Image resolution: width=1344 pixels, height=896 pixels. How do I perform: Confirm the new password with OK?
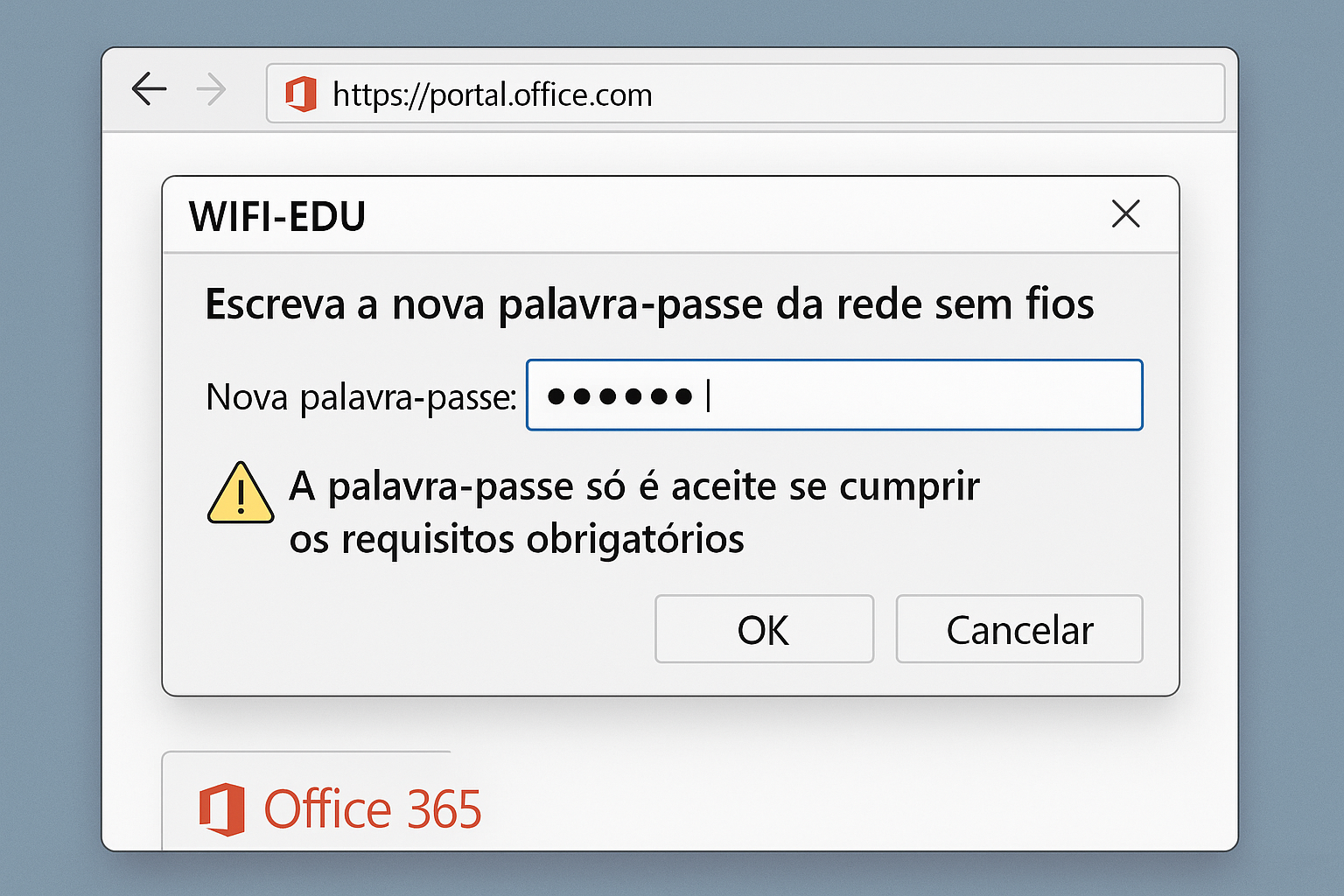click(763, 629)
